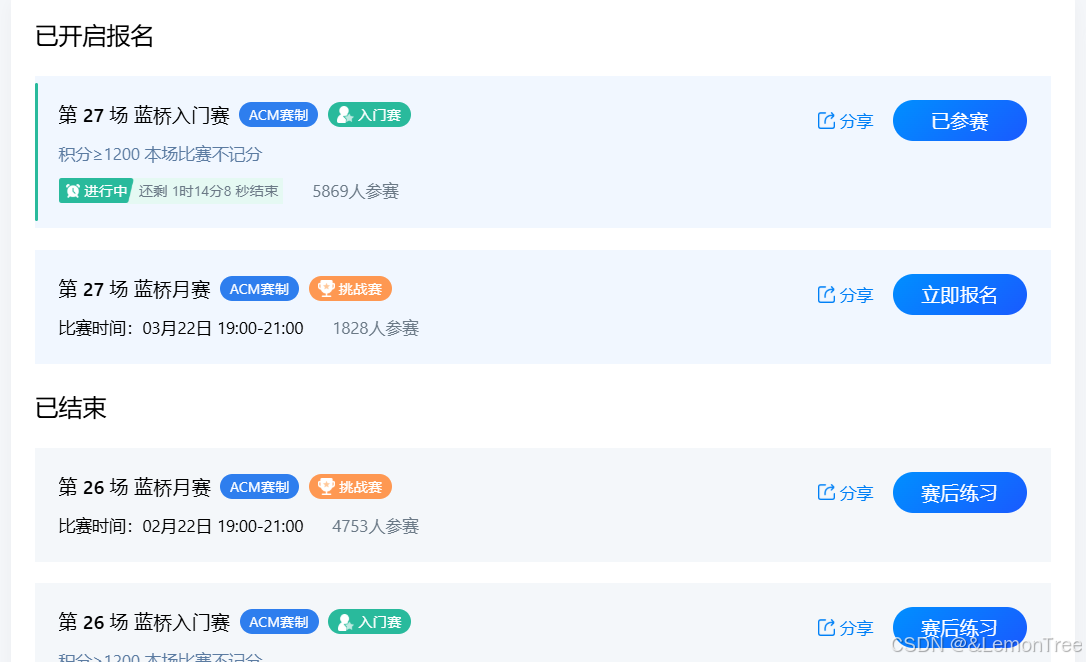Click ACM赛制 tag on 第 26 场 蓝桥入门赛
Screen dimensions: 1086x662
(x=278, y=622)
